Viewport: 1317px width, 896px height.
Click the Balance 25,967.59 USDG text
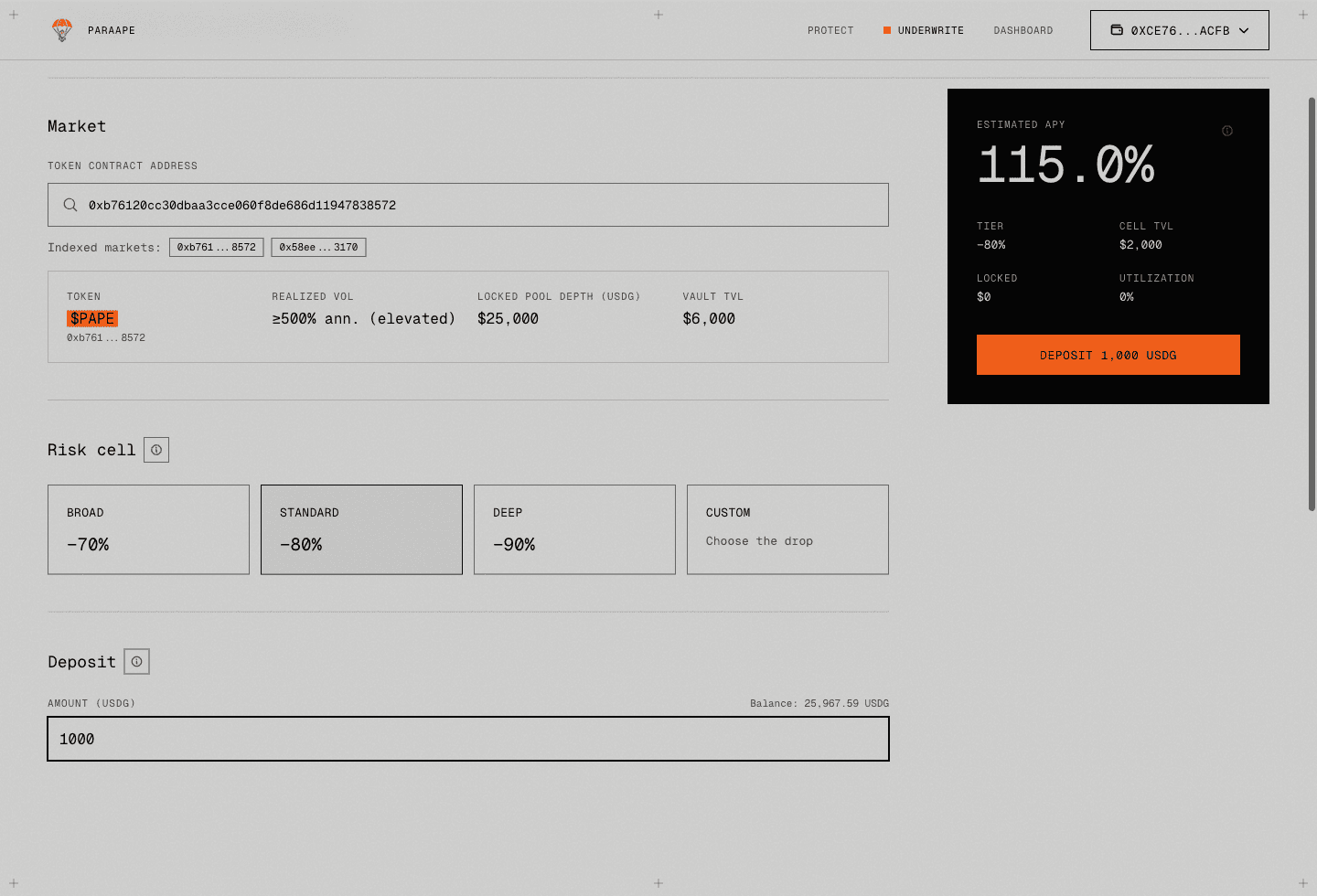(819, 703)
